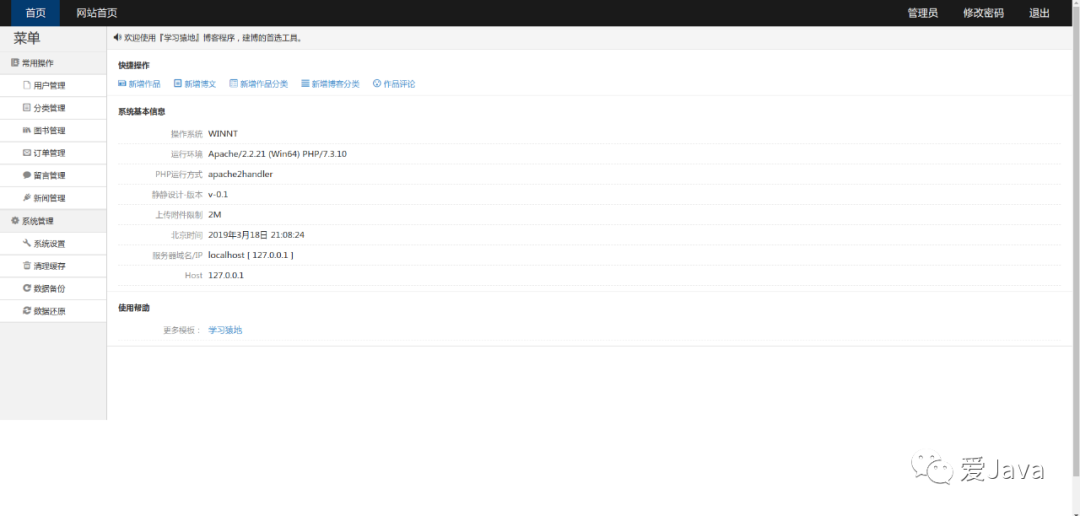Viewport: 1080px width, 516px height.
Task: Click the 更多模板 label
Action: tap(183, 330)
